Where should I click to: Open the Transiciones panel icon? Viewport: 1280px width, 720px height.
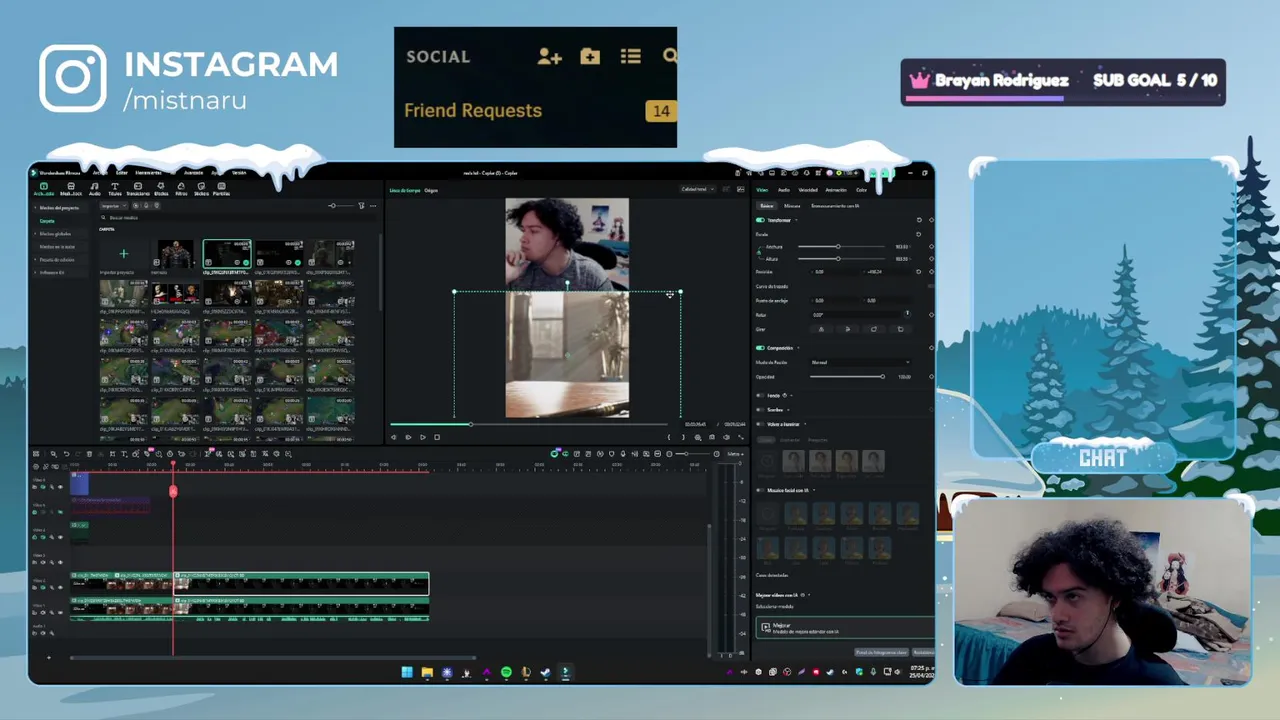point(138,188)
